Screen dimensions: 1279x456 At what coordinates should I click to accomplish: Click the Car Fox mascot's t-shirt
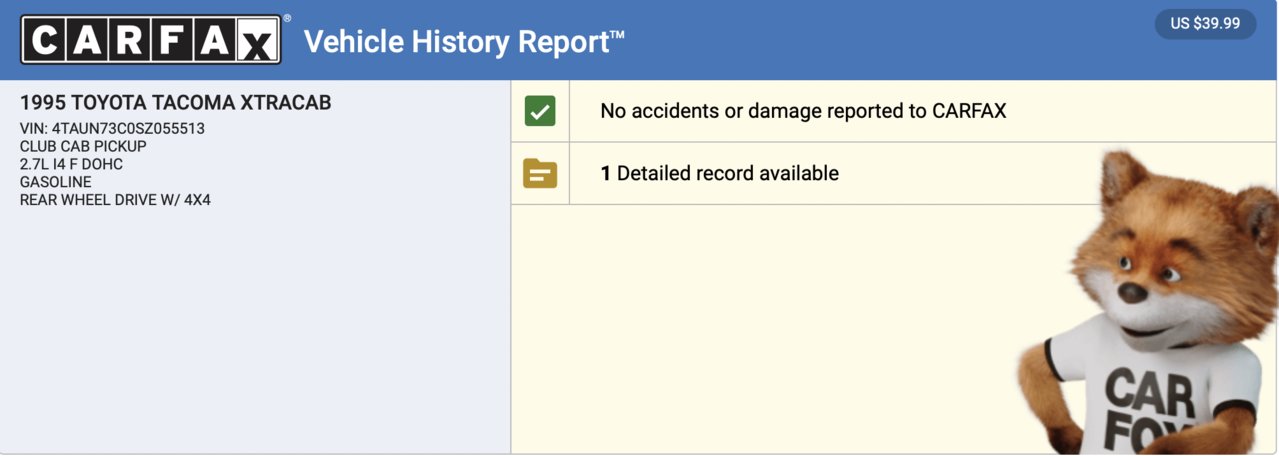click(1150, 395)
